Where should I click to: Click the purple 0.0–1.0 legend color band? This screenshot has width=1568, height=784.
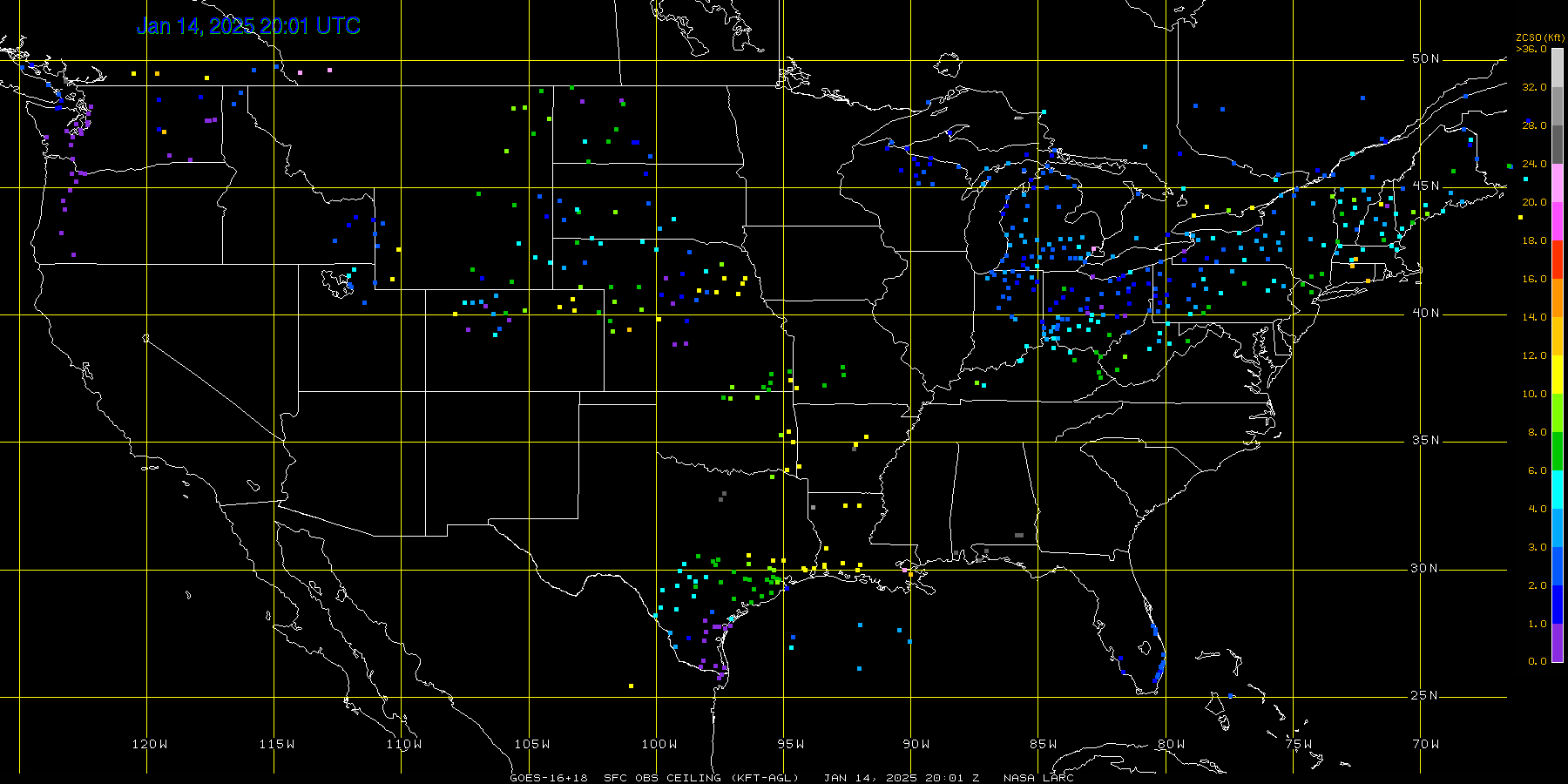pyautogui.click(x=1558, y=643)
